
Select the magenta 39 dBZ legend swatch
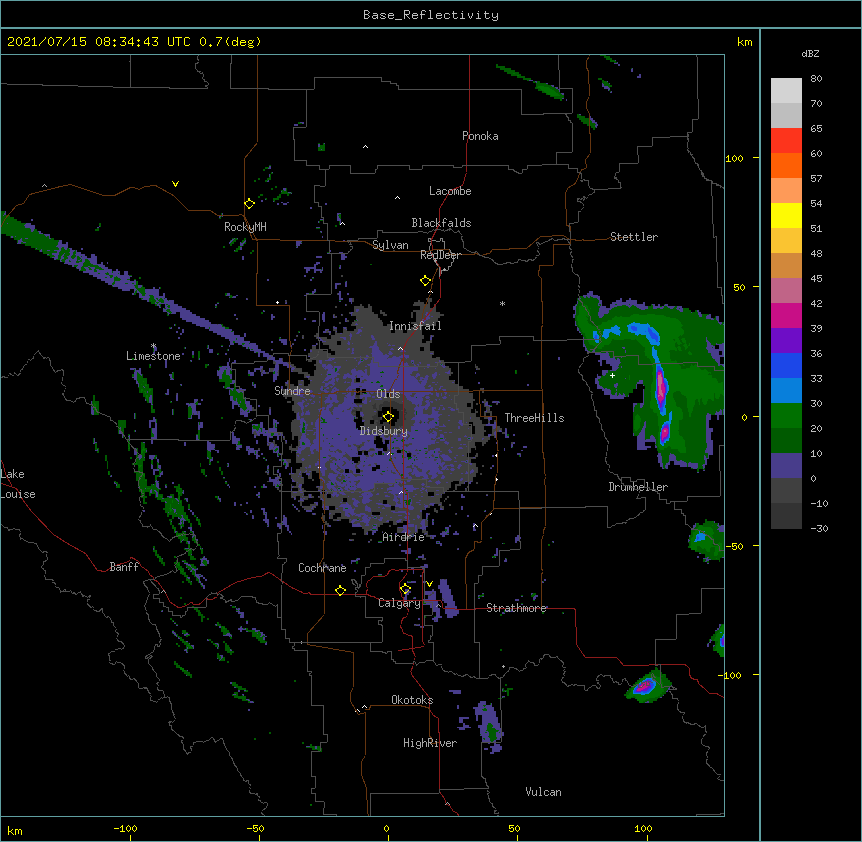786,315
